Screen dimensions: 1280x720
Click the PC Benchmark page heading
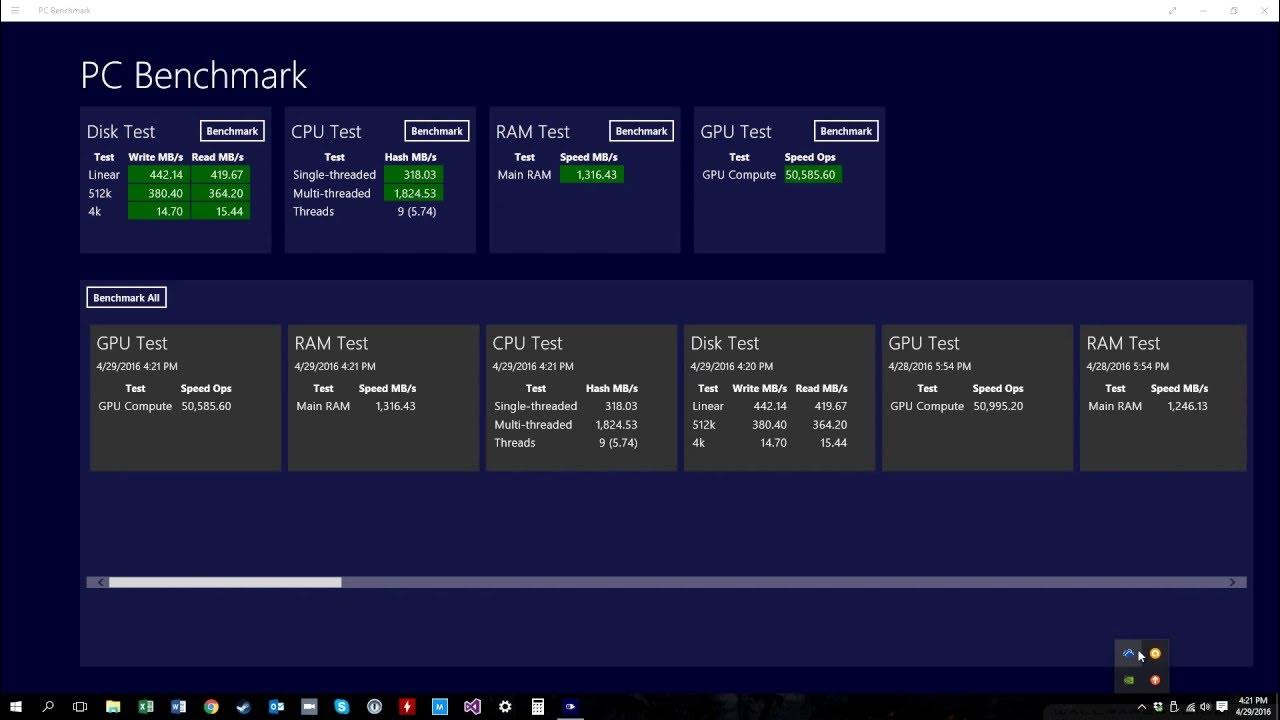point(194,76)
